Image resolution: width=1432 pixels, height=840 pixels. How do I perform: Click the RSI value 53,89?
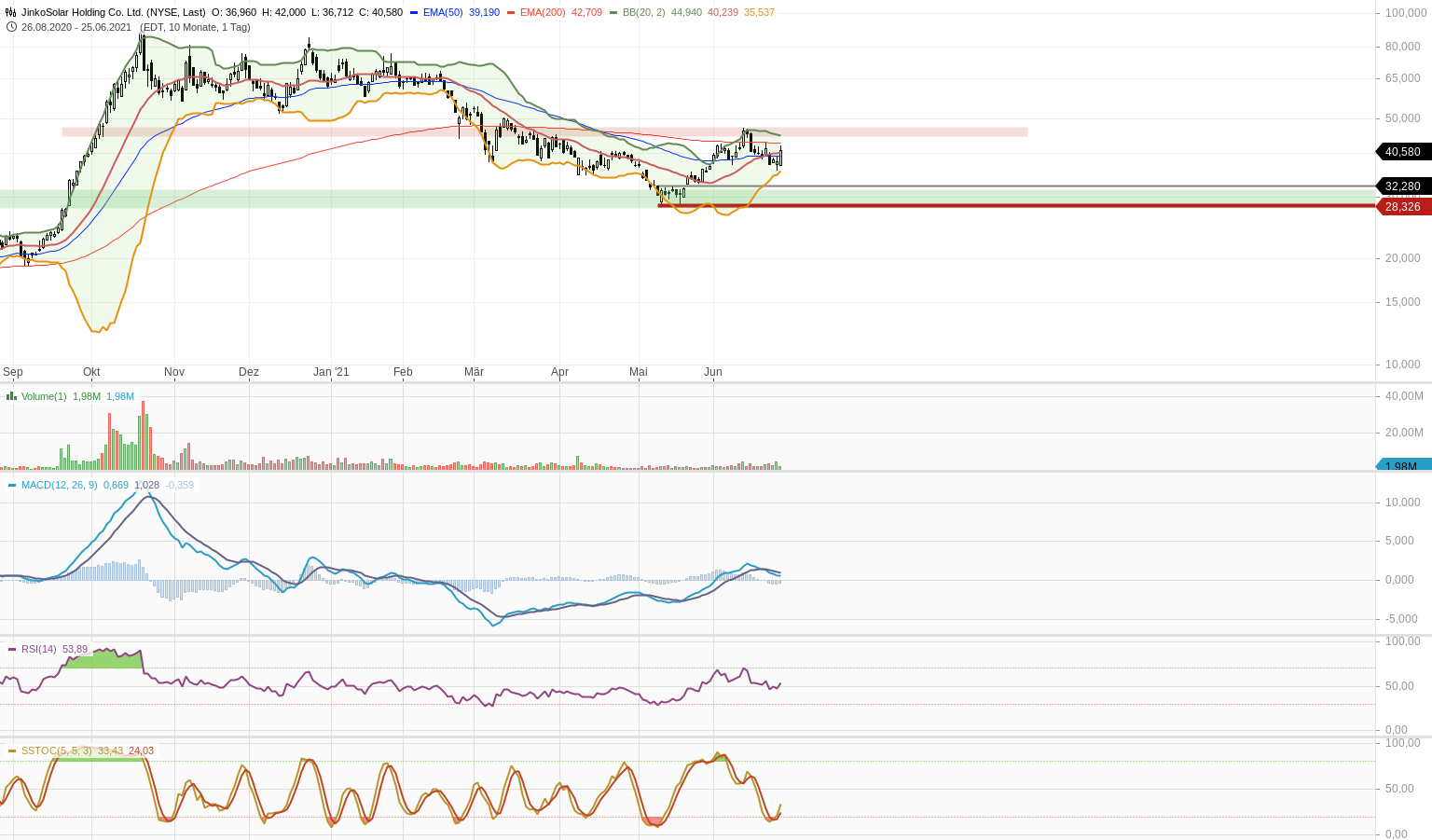pos(76,649)
